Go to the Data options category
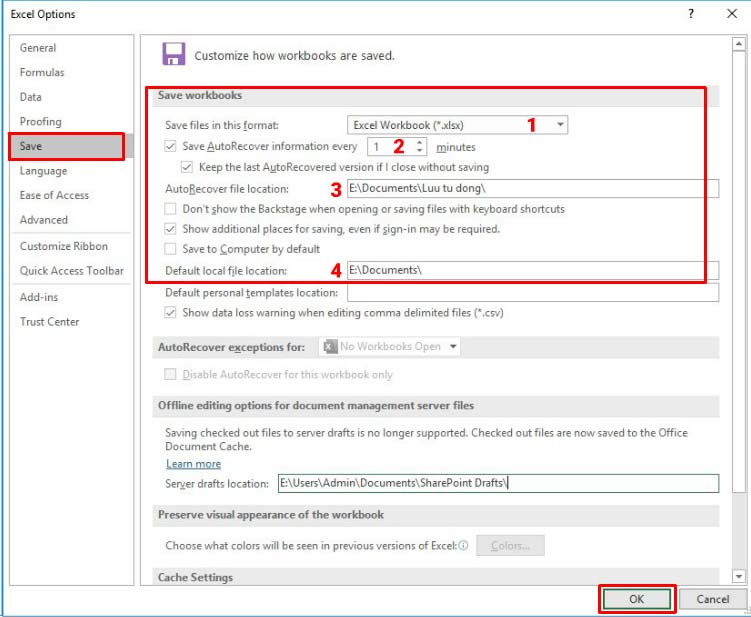This screenshot has height=617, width=751. coord(31,97)
